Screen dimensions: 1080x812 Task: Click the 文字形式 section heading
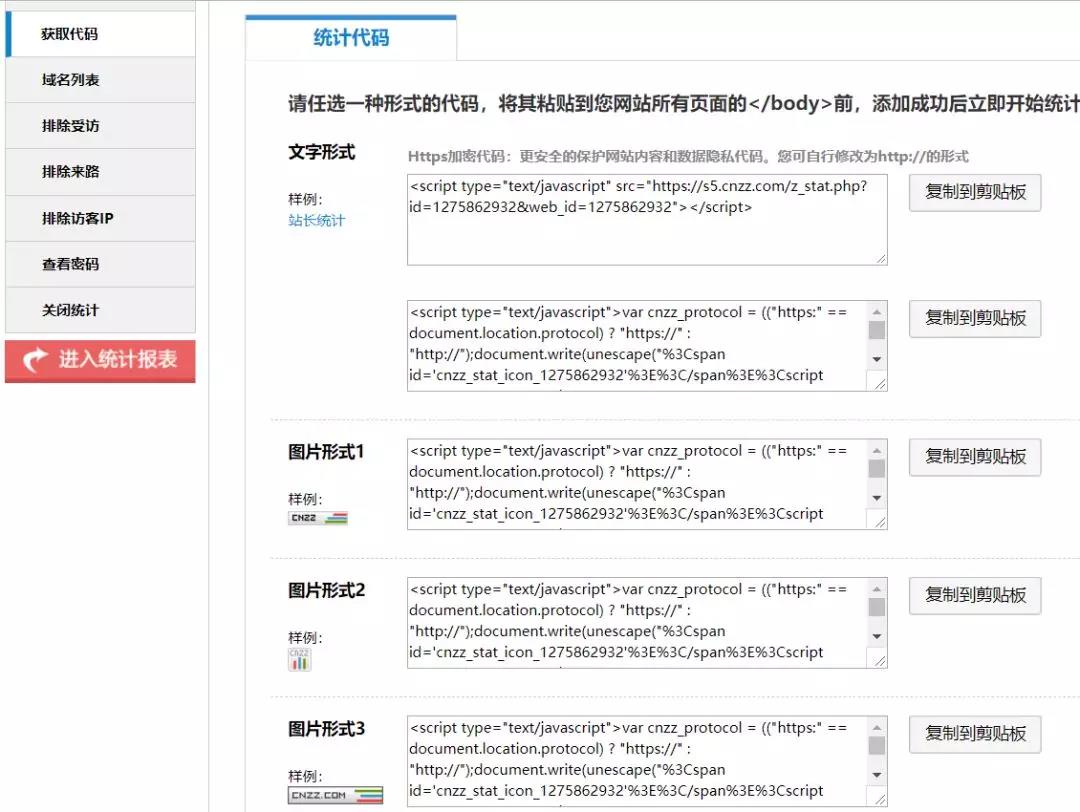[322, 152]
